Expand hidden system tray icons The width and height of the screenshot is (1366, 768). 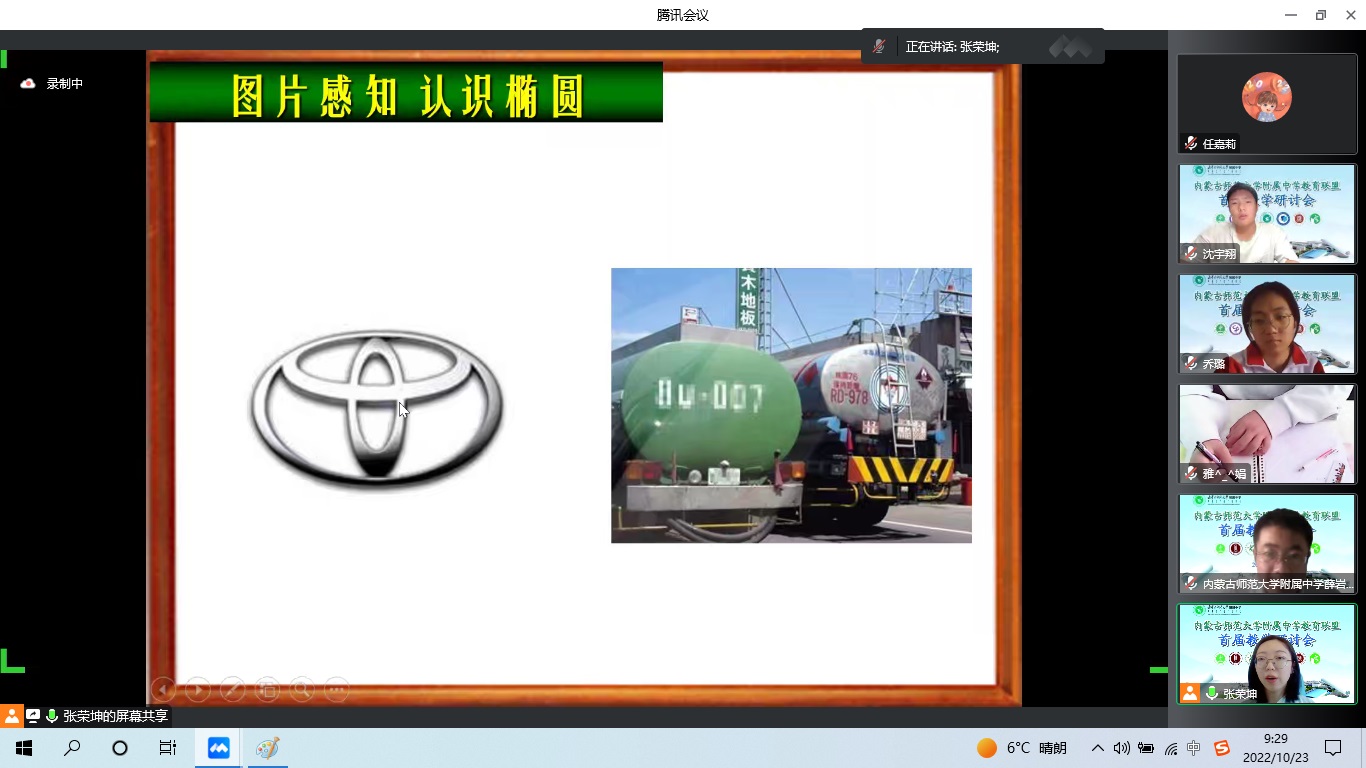(1097, 748)
